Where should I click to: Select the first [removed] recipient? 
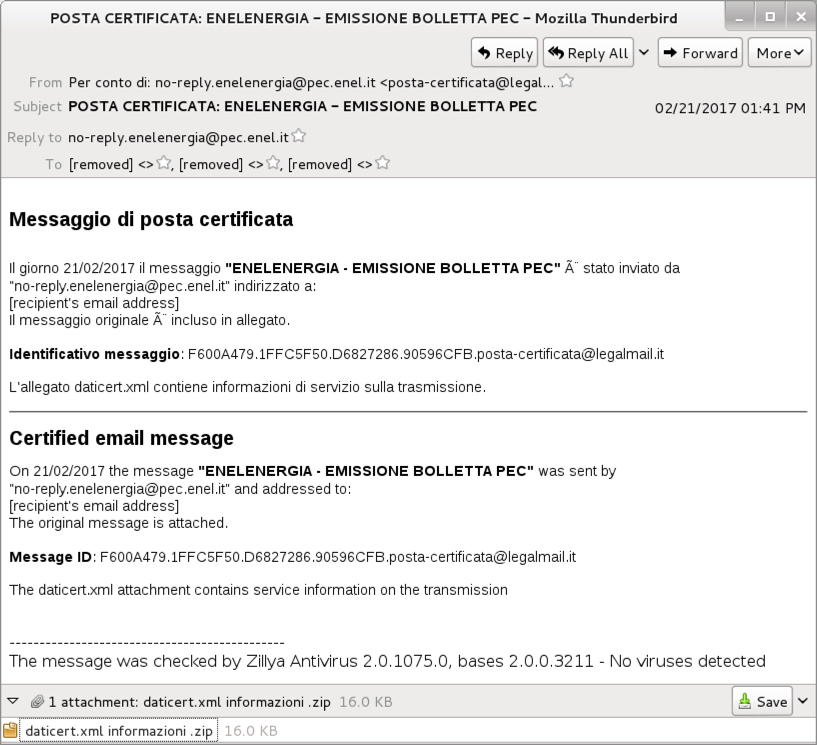click(111, 164)
